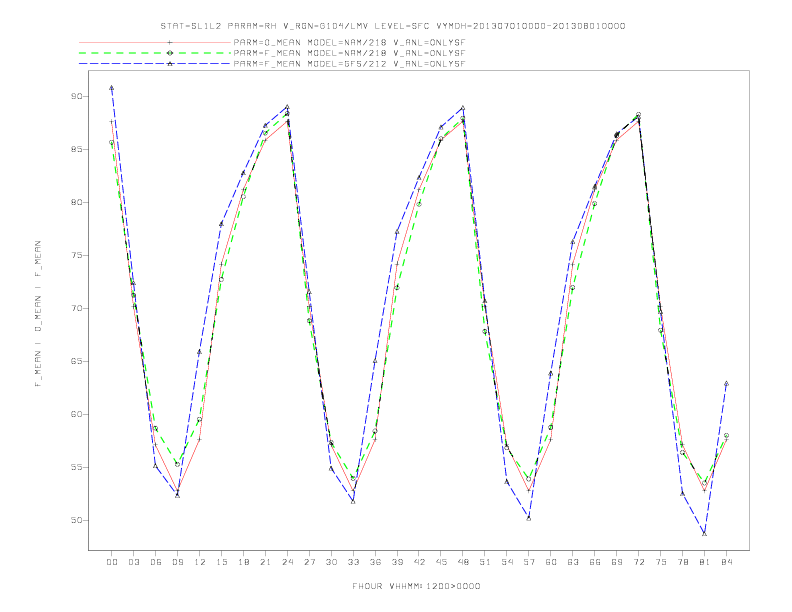Click the plus marker on red legend line

(170, 43)
